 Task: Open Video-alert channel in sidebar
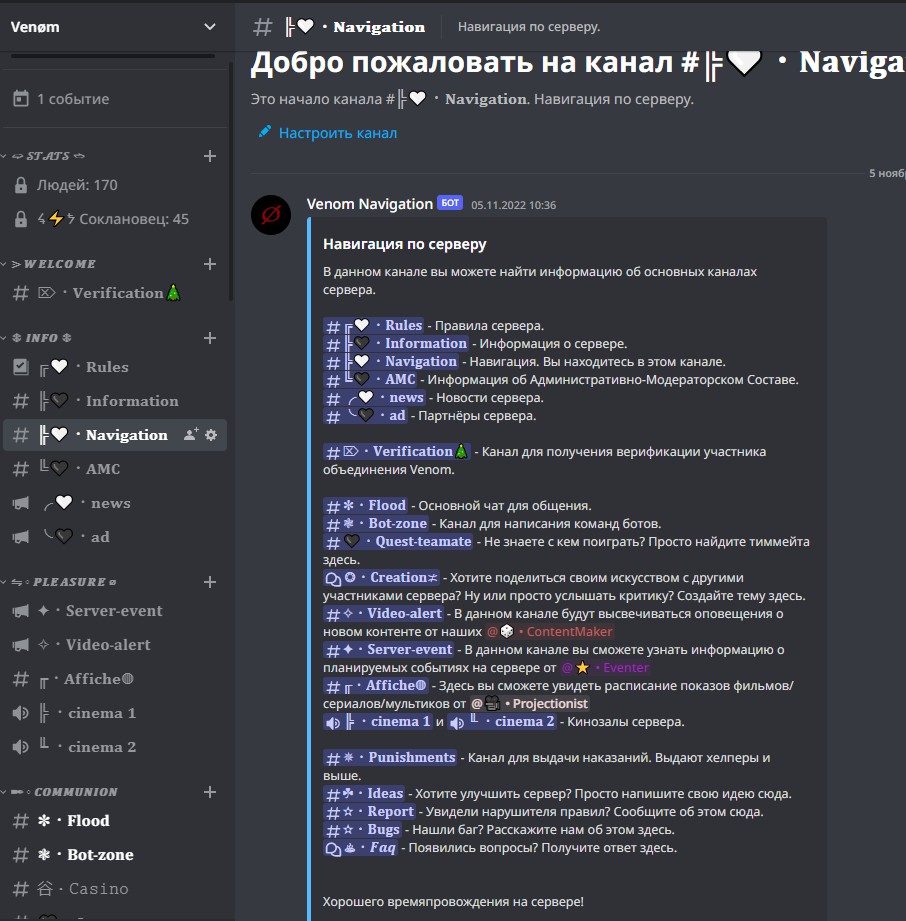click(x=115, y=645)
